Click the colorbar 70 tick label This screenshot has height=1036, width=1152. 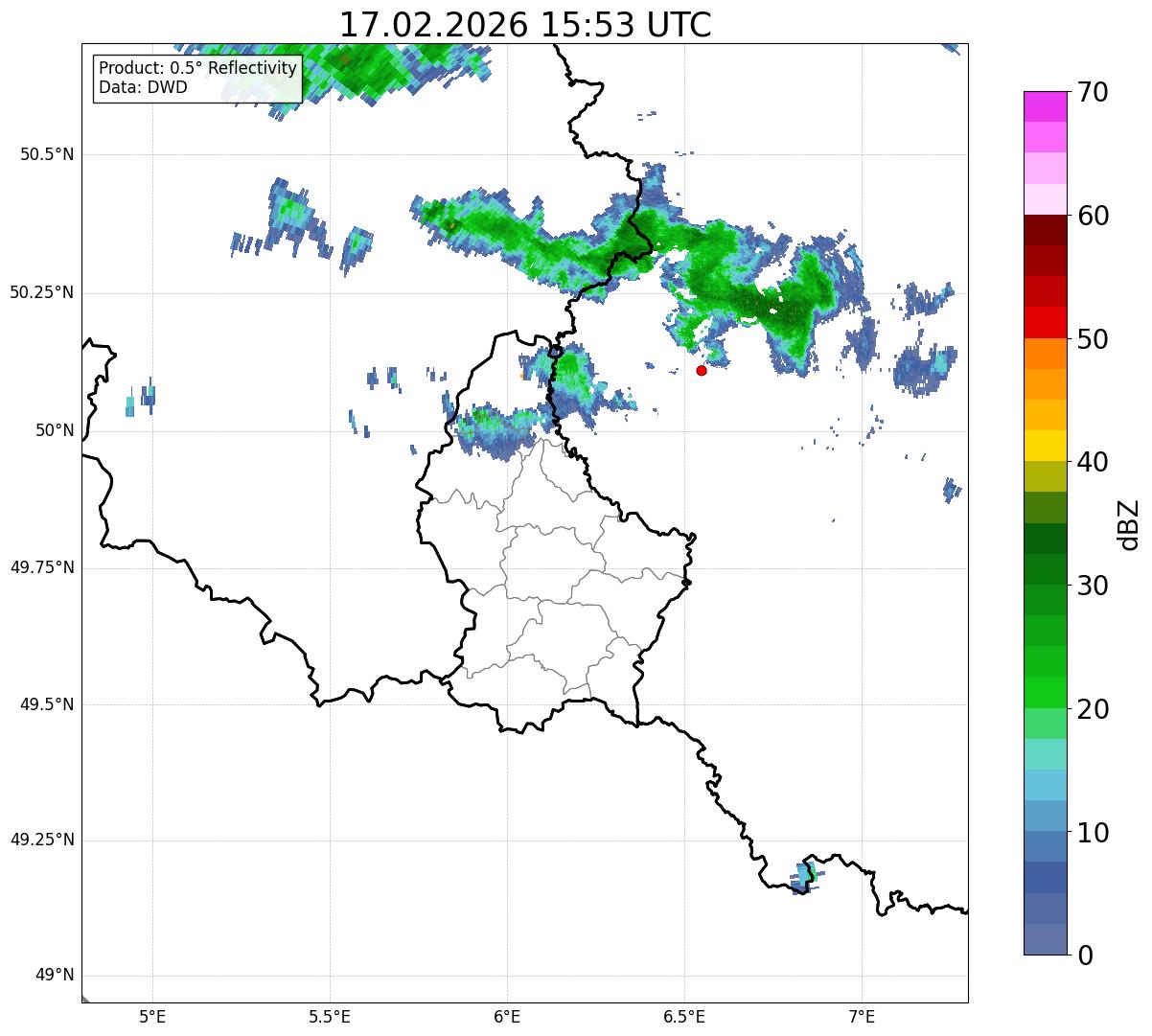point(1093,92)
